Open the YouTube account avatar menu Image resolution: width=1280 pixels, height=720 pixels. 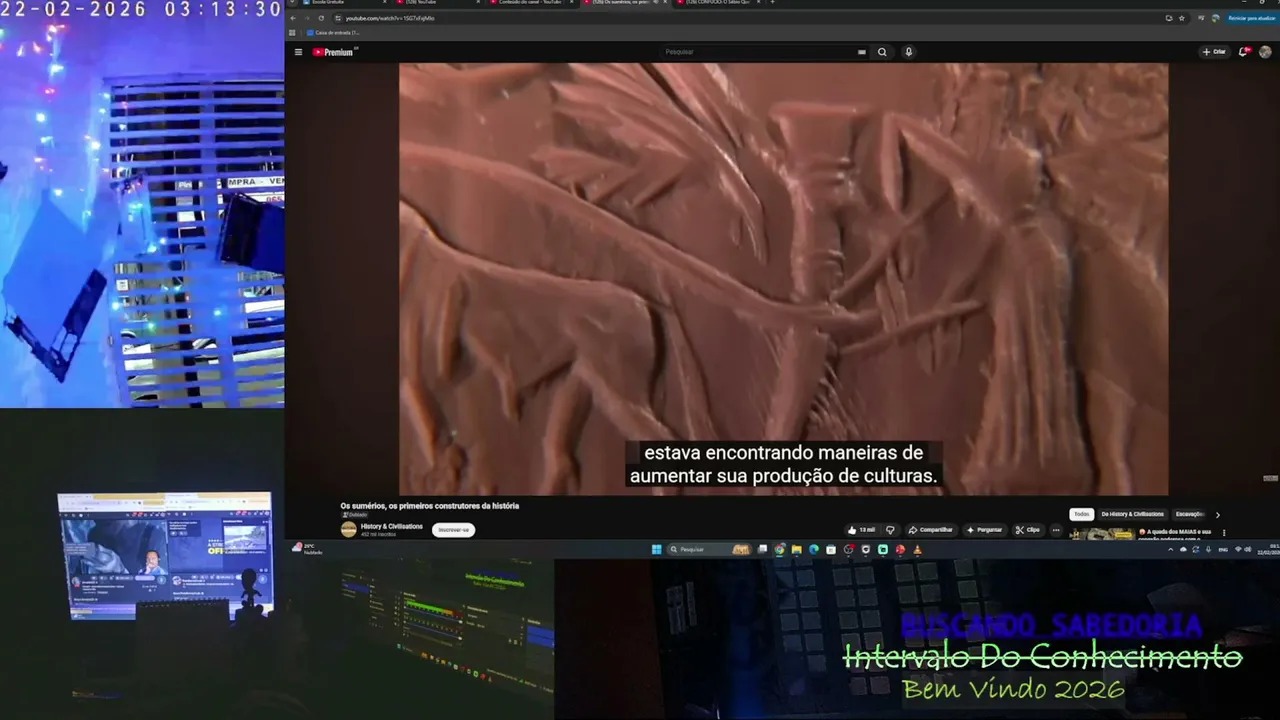pos(1265,52)
